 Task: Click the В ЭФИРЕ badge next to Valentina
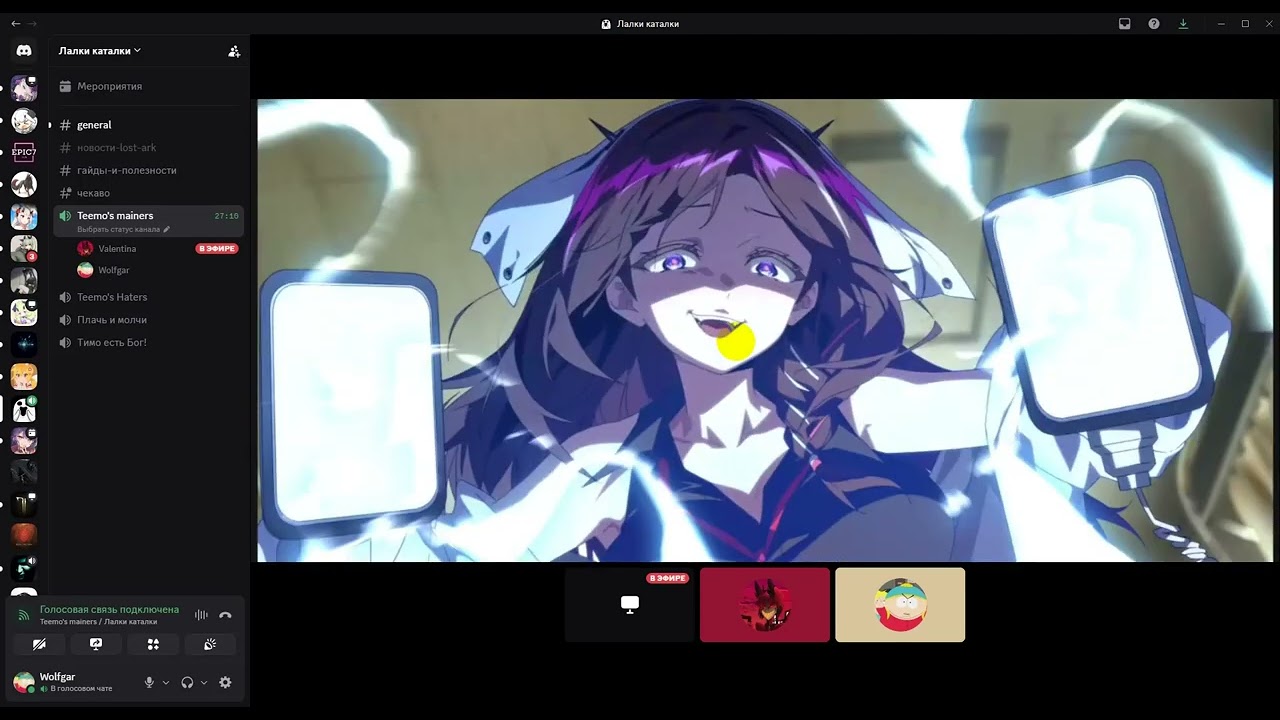tap(217, 248)
